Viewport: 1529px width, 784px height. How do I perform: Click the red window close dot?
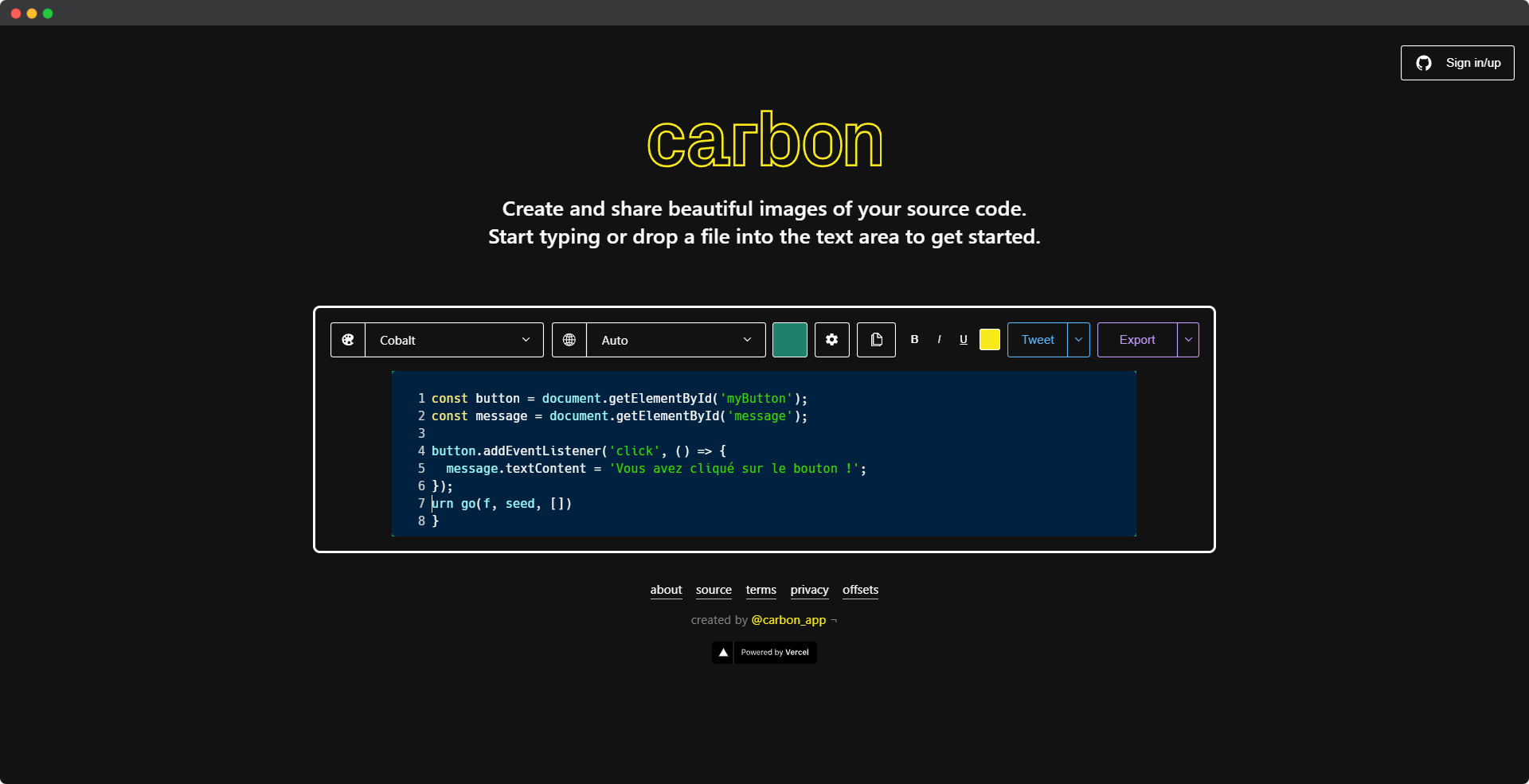pyautogui.click(x=16, y=14)
